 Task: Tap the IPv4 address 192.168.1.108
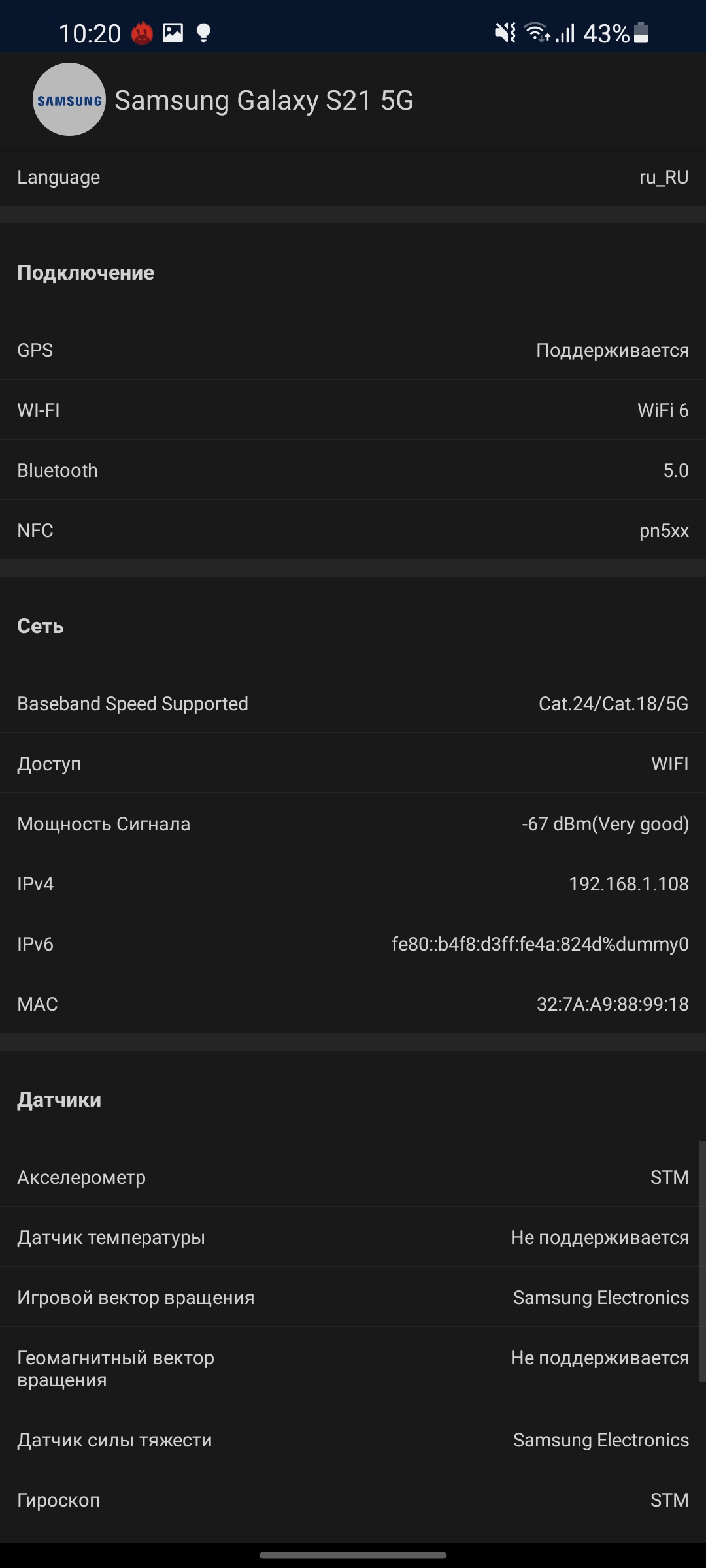click(628, 884)
